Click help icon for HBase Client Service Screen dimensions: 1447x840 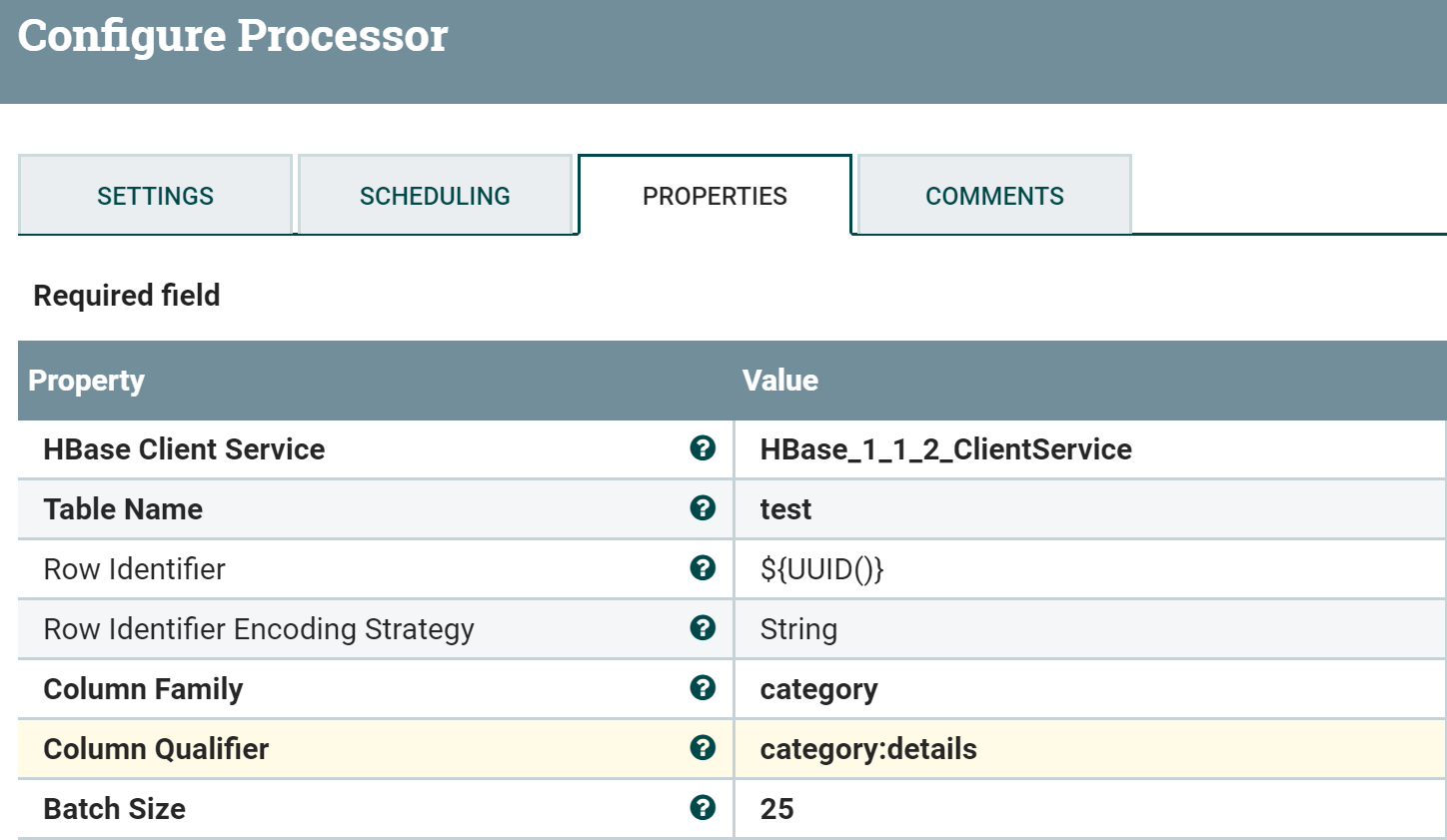(703, 448)
